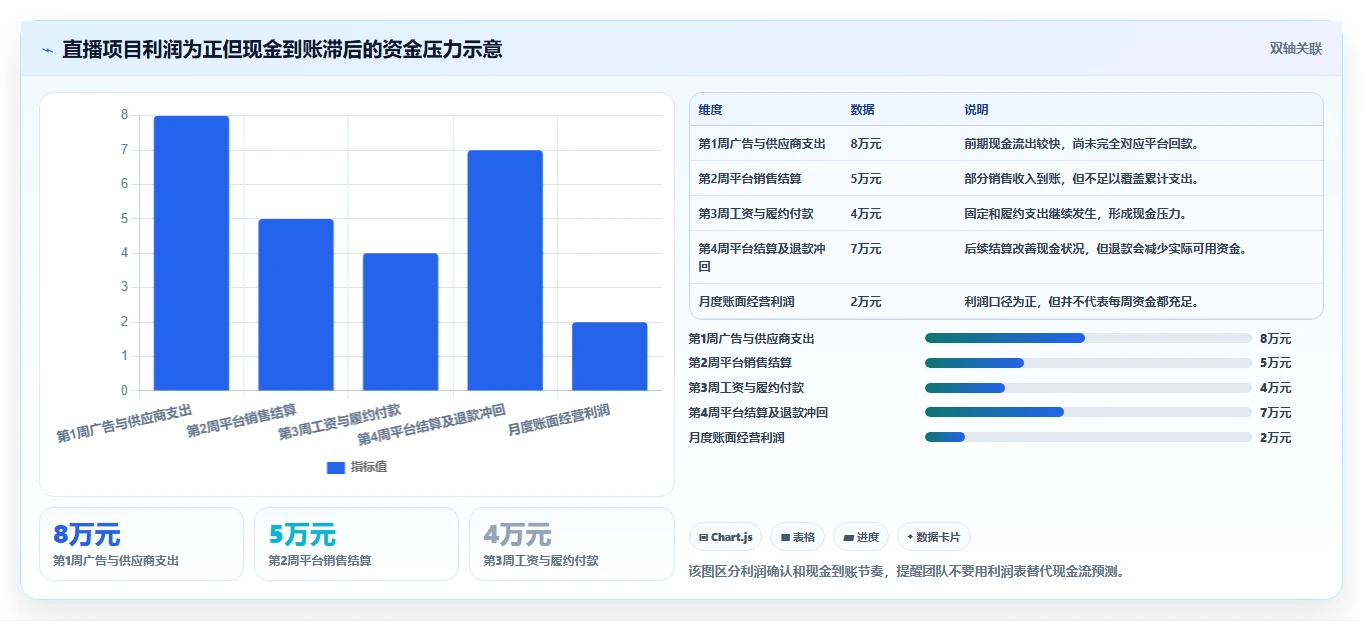Click the y-axis tick label 0
The width and height of the screenshot is (1363, 621).
[125, 390]
